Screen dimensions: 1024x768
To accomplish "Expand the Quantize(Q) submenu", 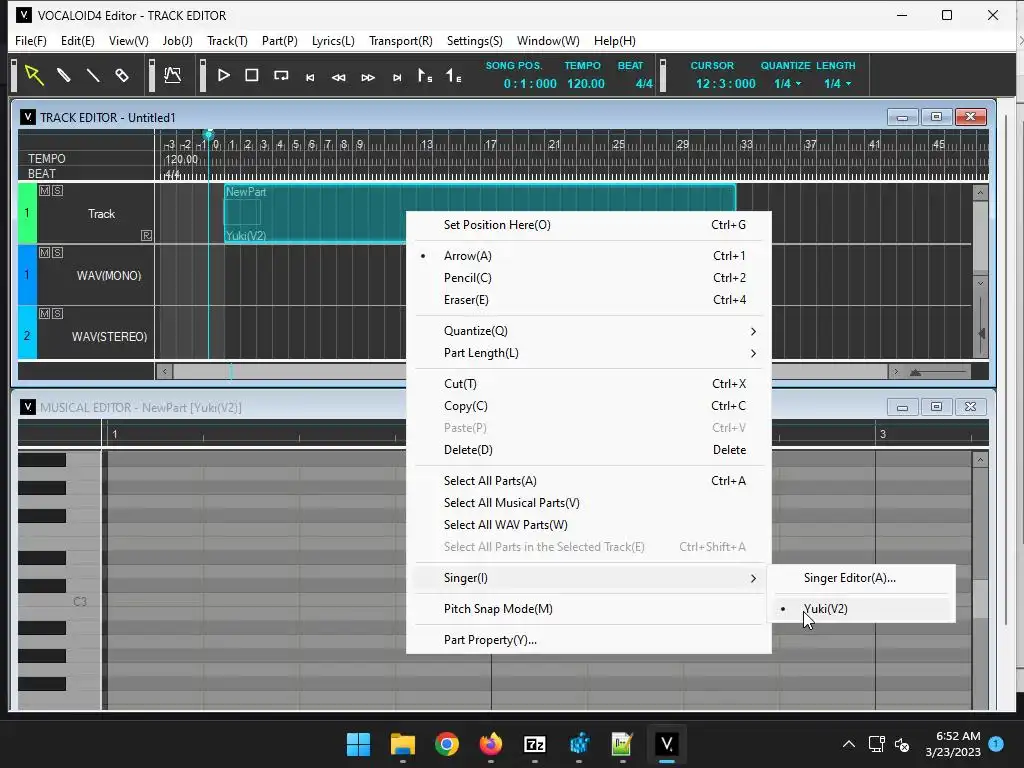I will click(588, 331).
